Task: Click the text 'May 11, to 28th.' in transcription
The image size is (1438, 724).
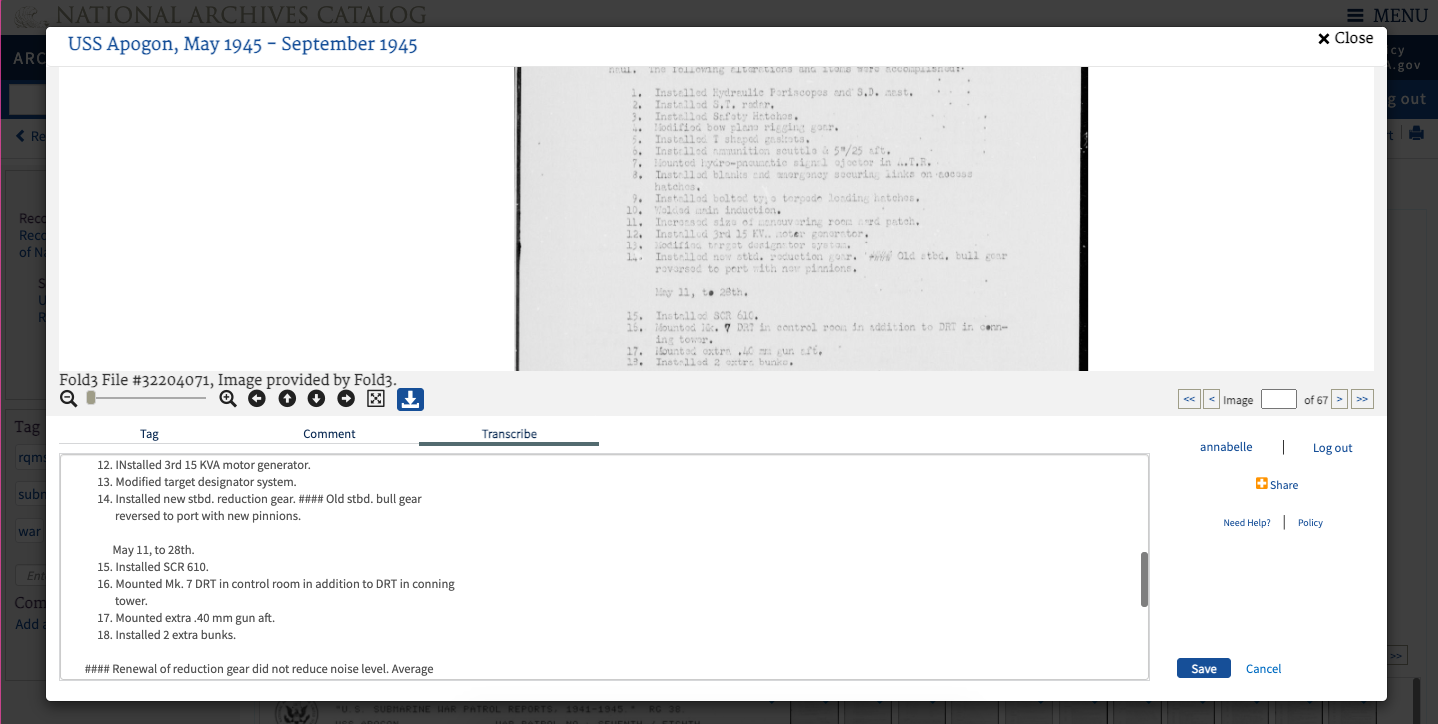Action: 154,550
